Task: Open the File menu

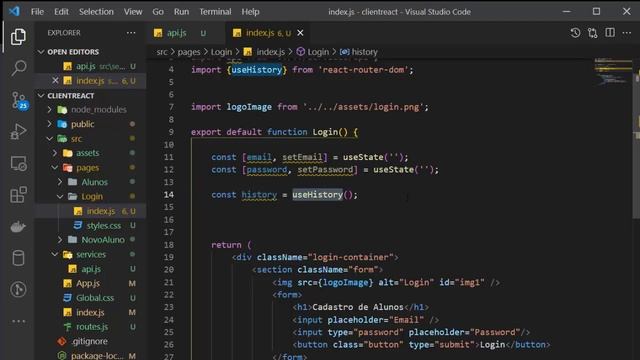Action: tap(37, 11)
